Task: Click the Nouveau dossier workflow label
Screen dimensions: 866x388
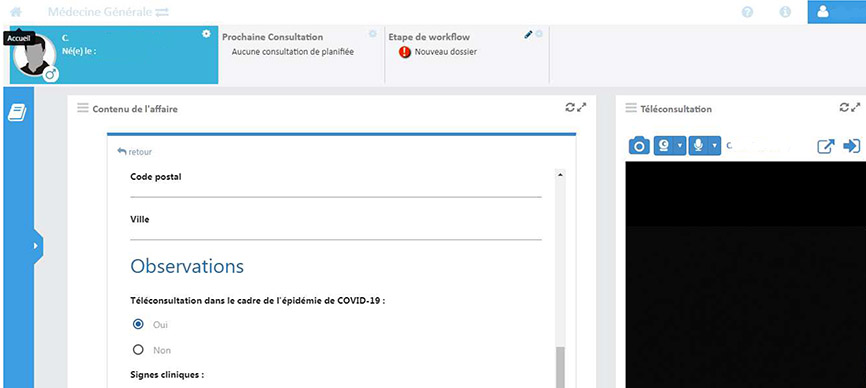Action: (446, 52)
